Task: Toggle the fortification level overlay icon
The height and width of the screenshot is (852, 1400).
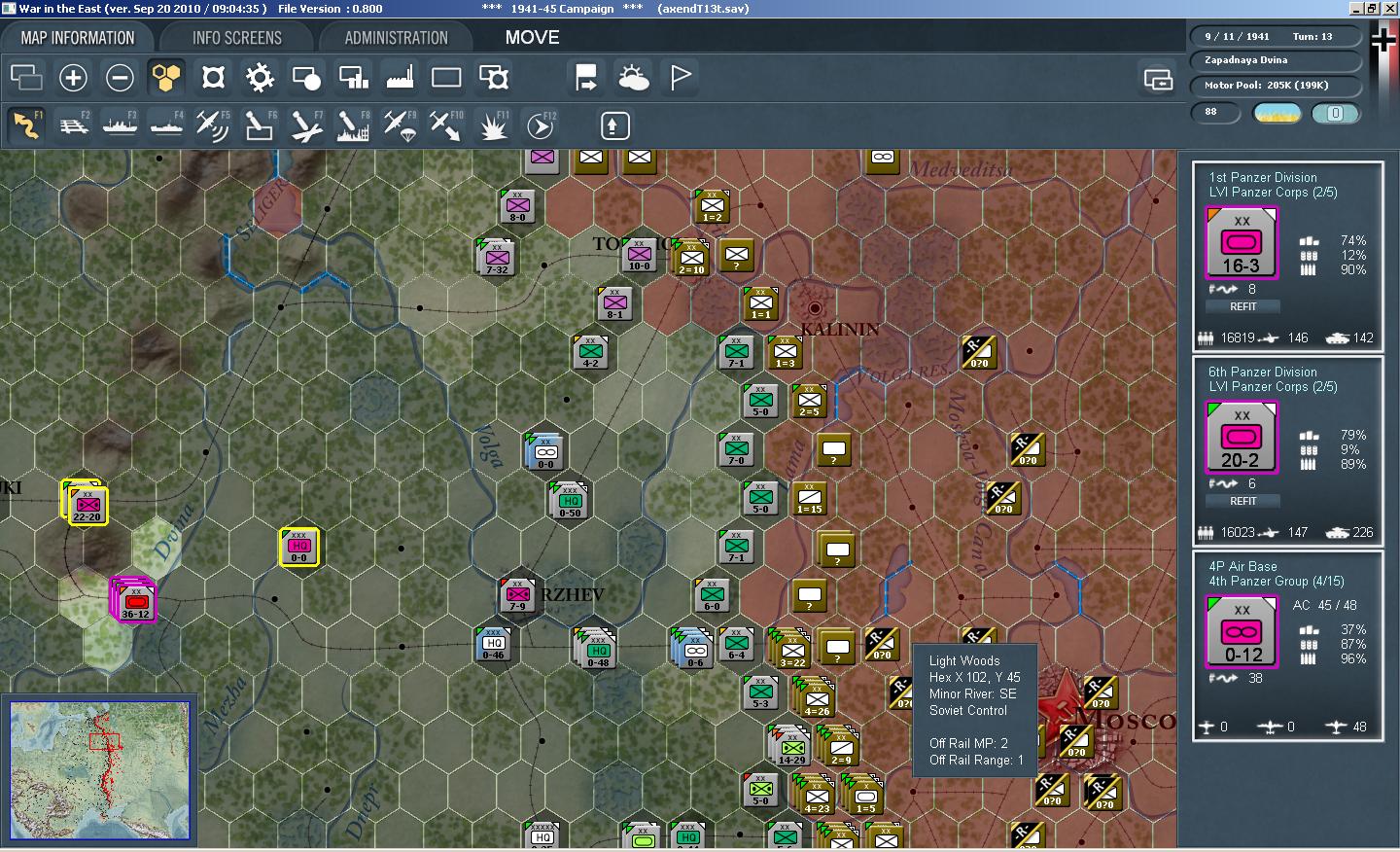Action: click(x=213, y=77)
